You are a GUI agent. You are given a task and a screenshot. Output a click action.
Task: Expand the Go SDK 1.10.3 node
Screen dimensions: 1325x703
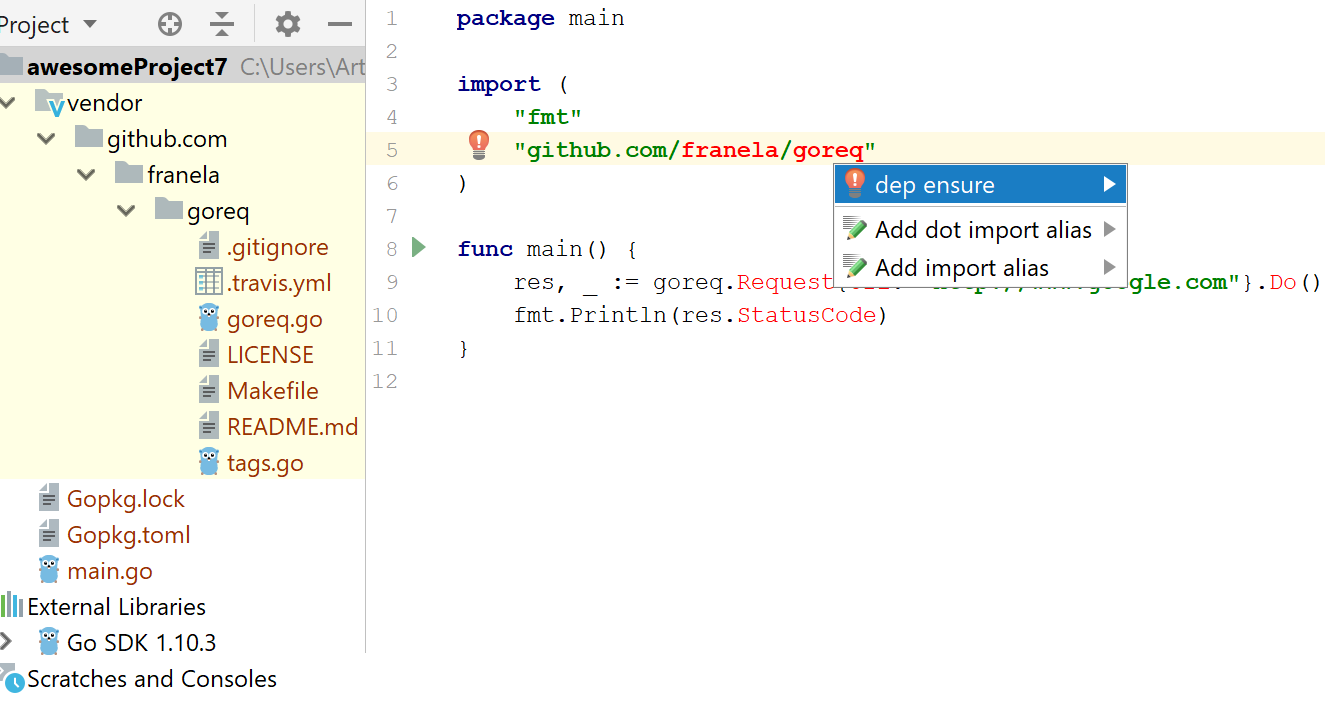click(8, 642)
